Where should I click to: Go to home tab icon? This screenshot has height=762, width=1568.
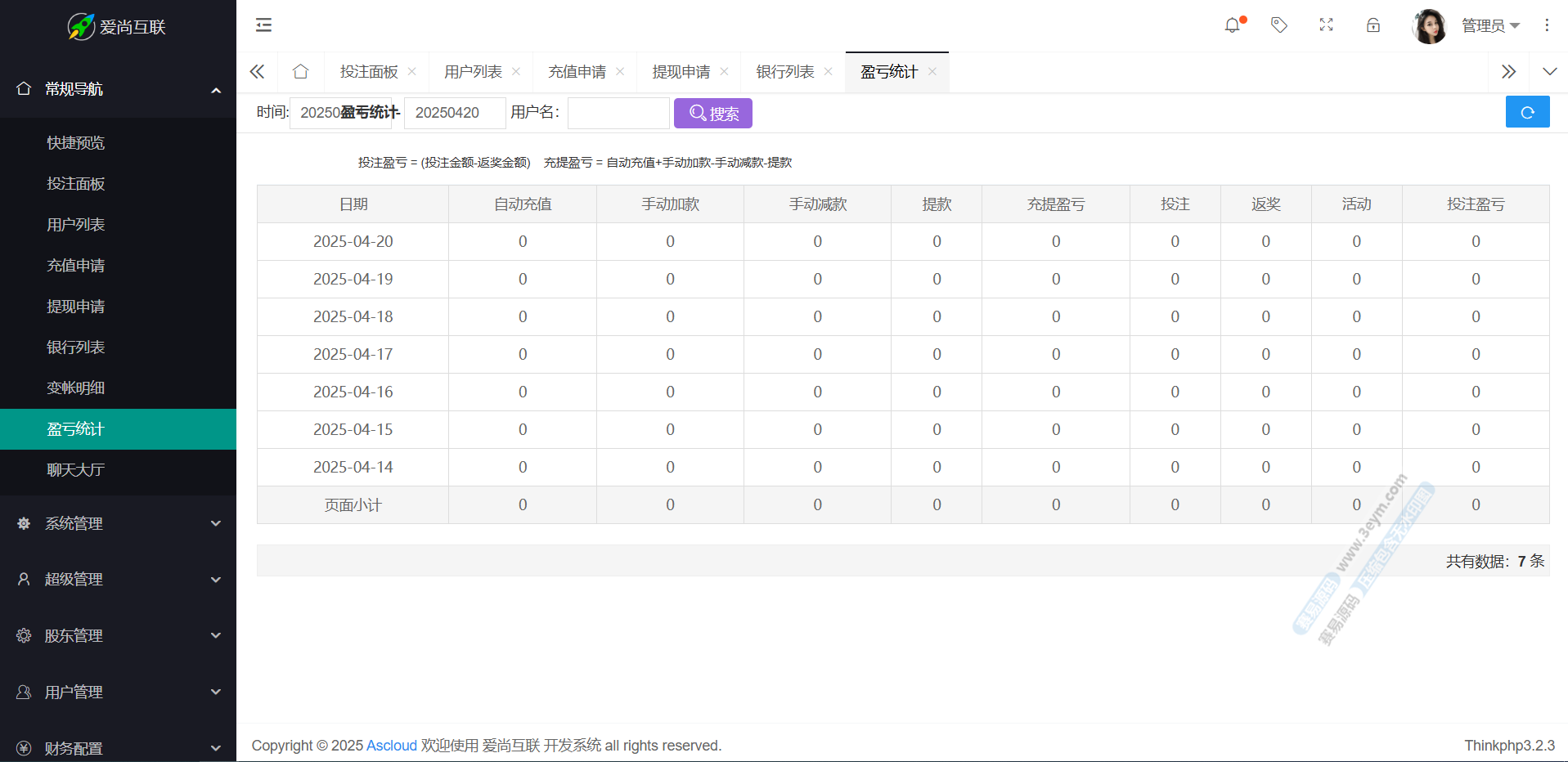click(300, 72)
